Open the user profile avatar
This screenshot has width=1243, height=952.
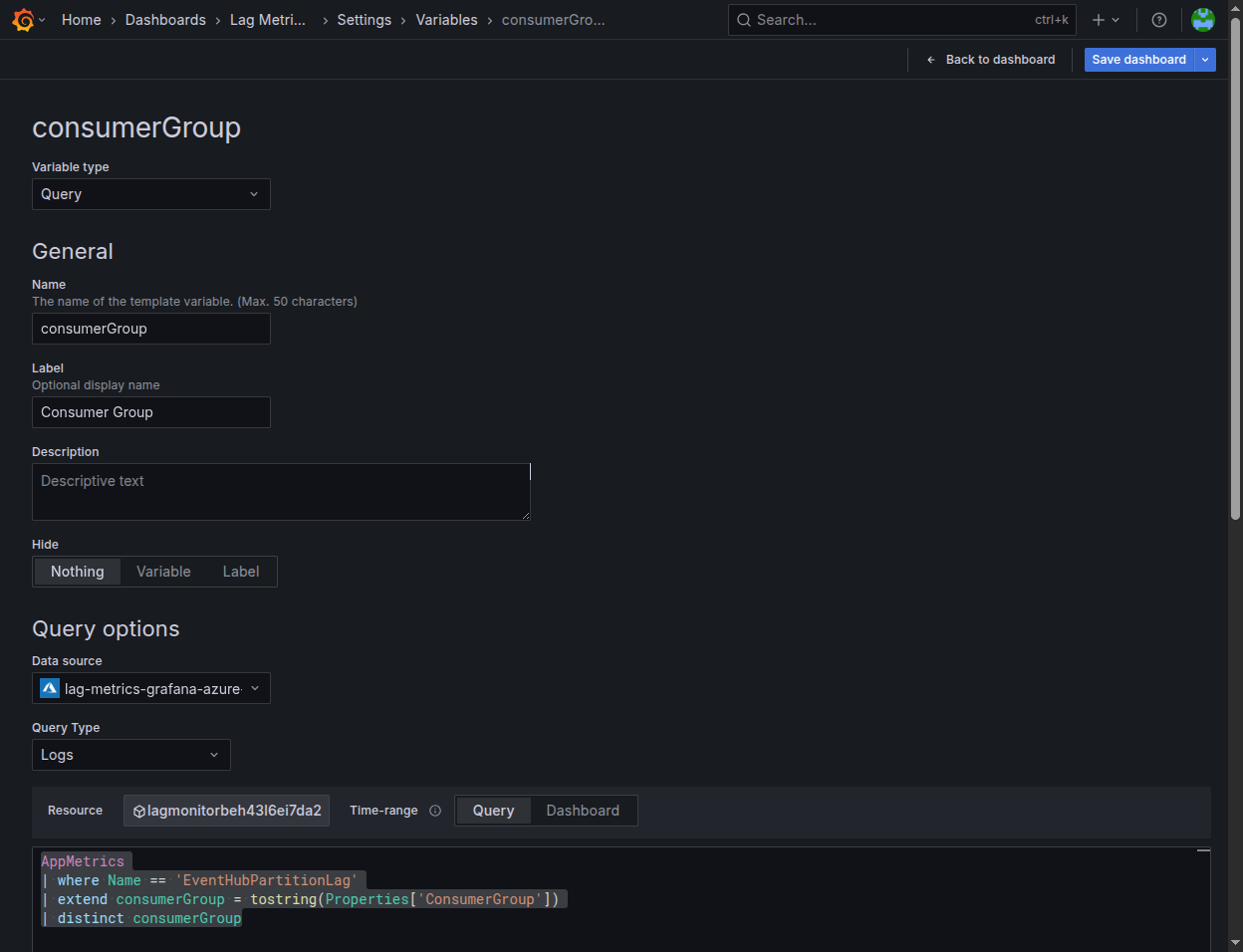tap(1203, 20)
